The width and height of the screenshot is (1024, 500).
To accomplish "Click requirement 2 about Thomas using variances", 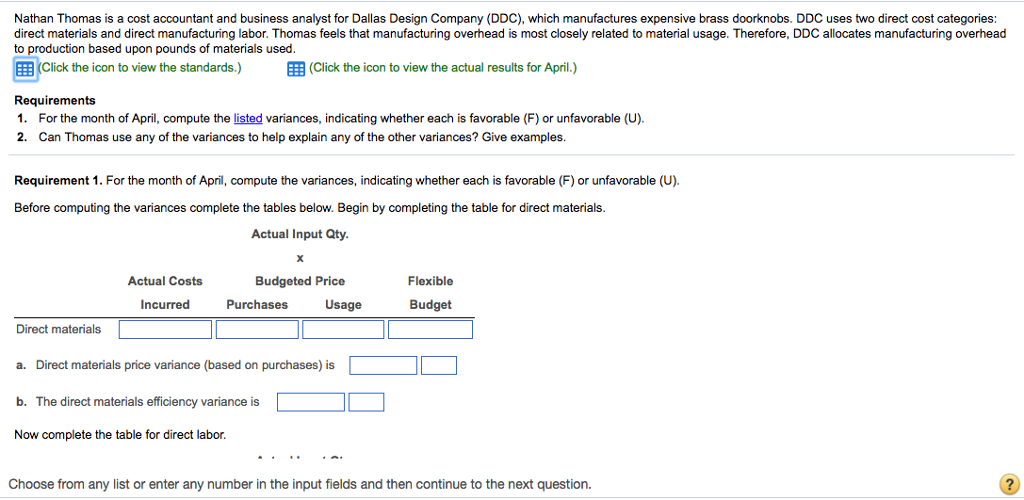I will [301, 137].
